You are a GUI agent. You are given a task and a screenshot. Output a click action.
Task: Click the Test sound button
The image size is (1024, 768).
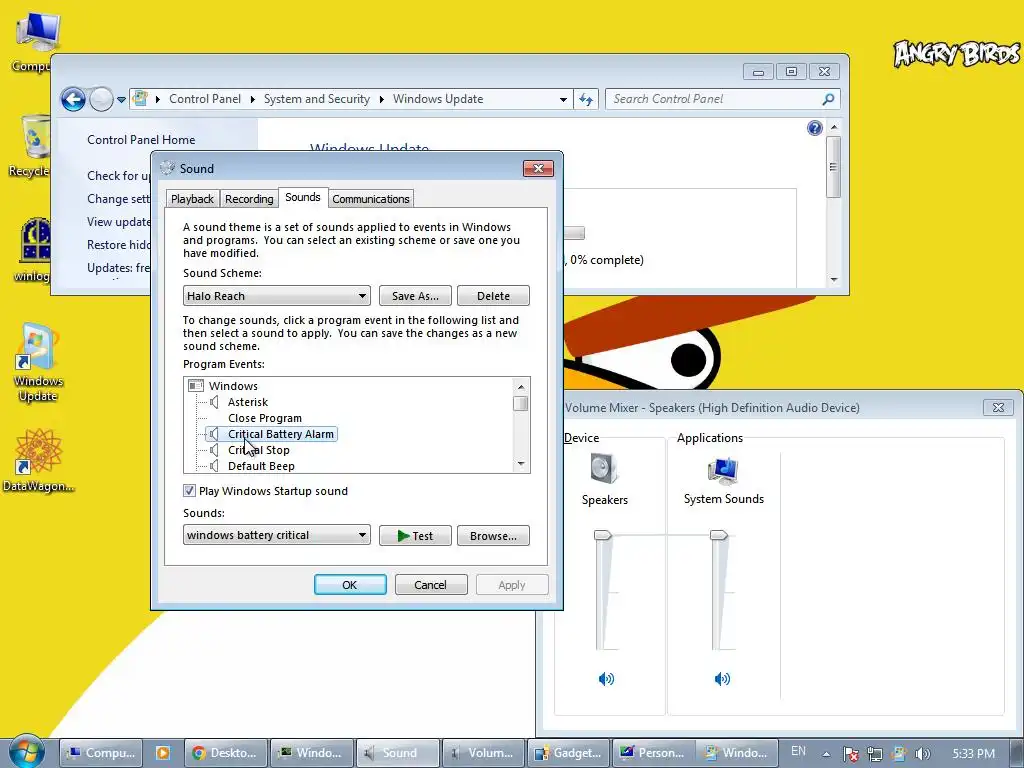tap(415, 536)
